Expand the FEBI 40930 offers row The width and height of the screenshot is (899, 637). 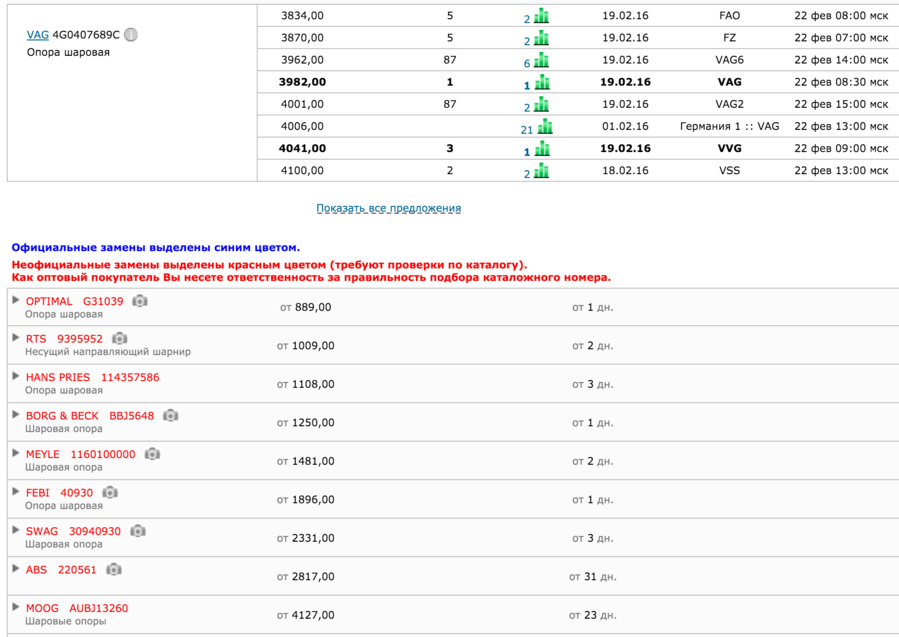point(16,491)
